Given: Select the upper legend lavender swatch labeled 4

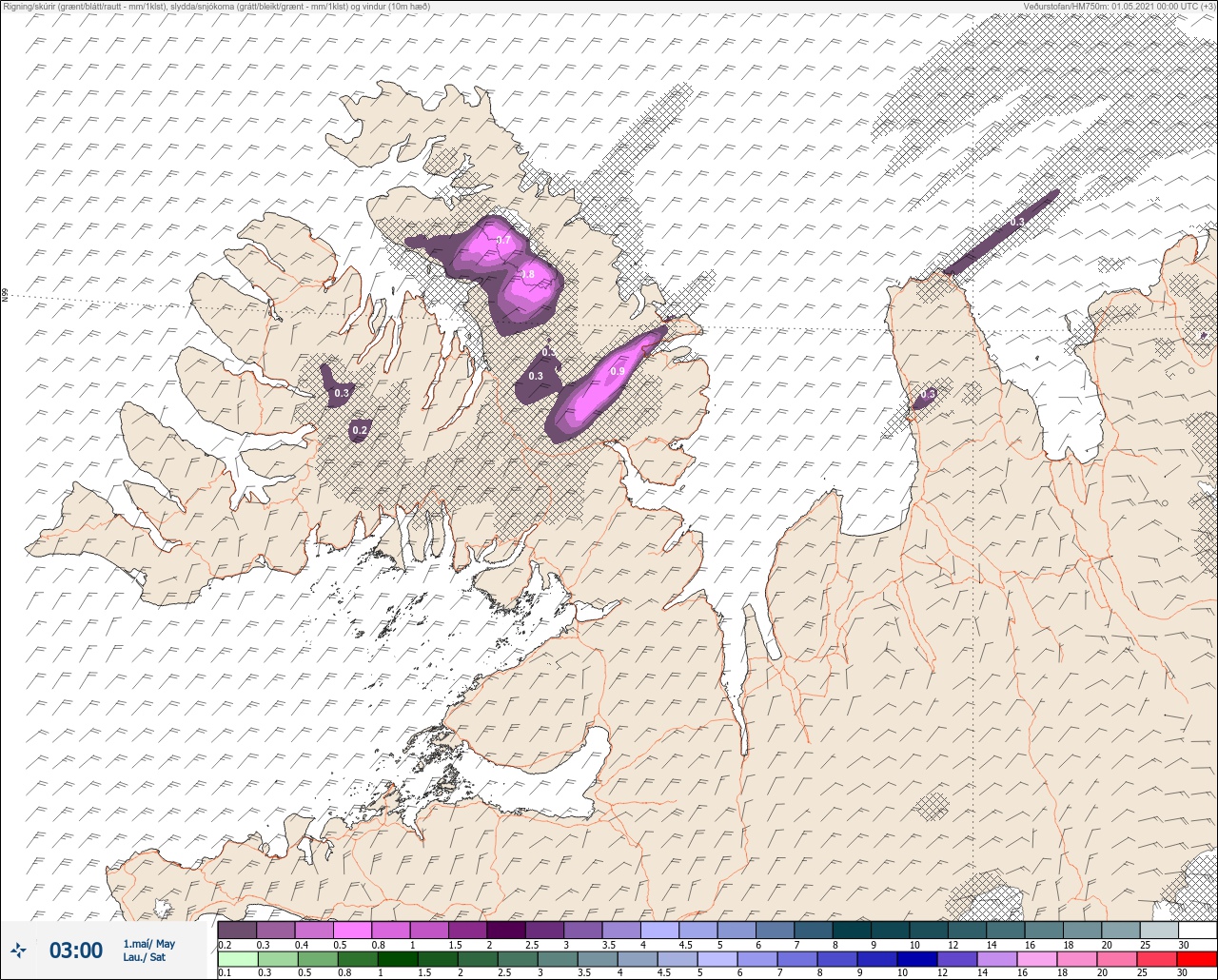Looking at the screenshot, I should tap(659, 930).
